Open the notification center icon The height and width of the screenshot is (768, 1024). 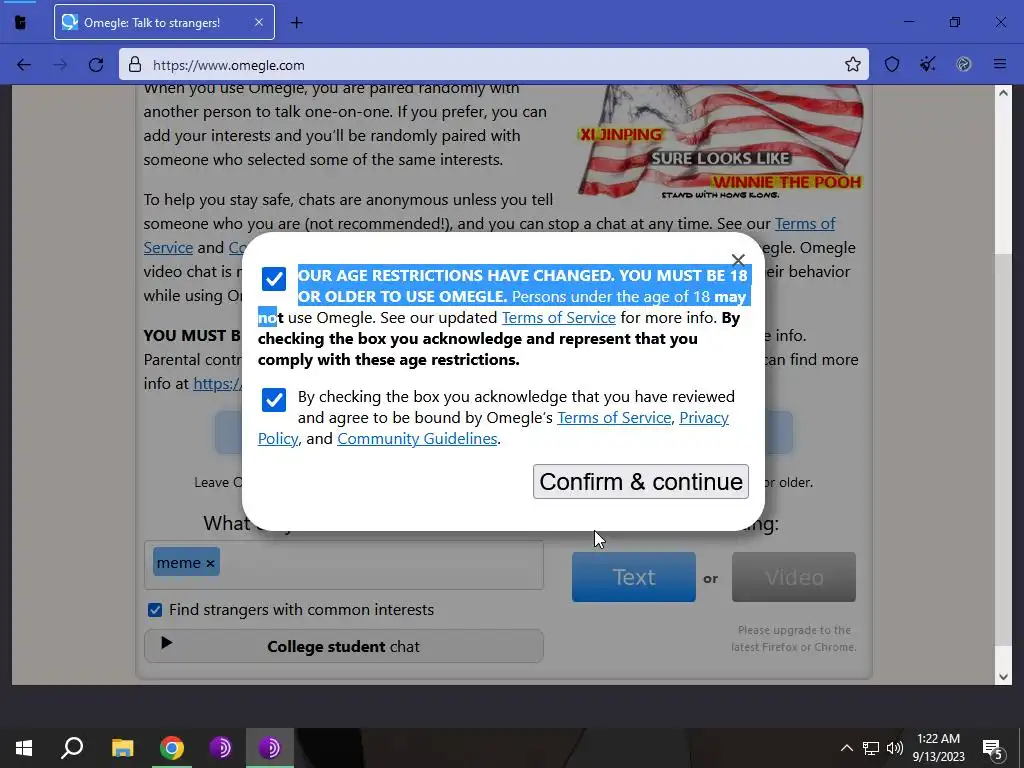[993, 748]
